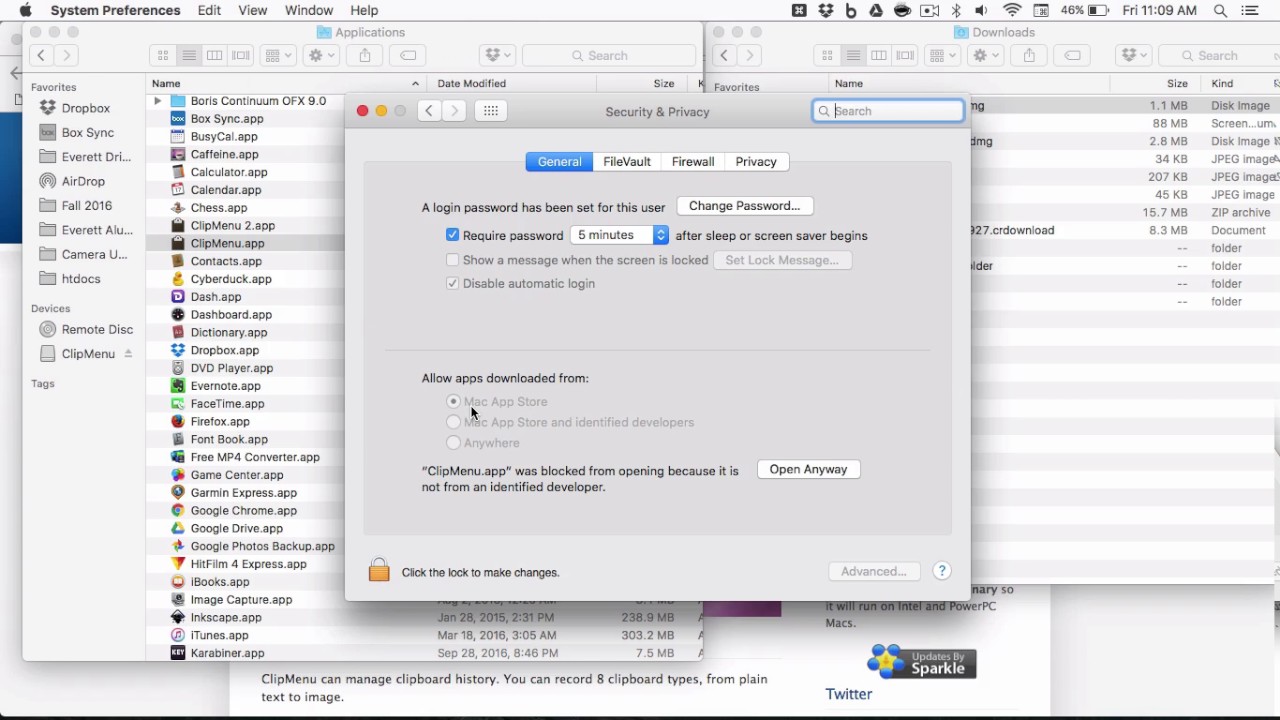Open Dropbox menu bar icon

826,10
